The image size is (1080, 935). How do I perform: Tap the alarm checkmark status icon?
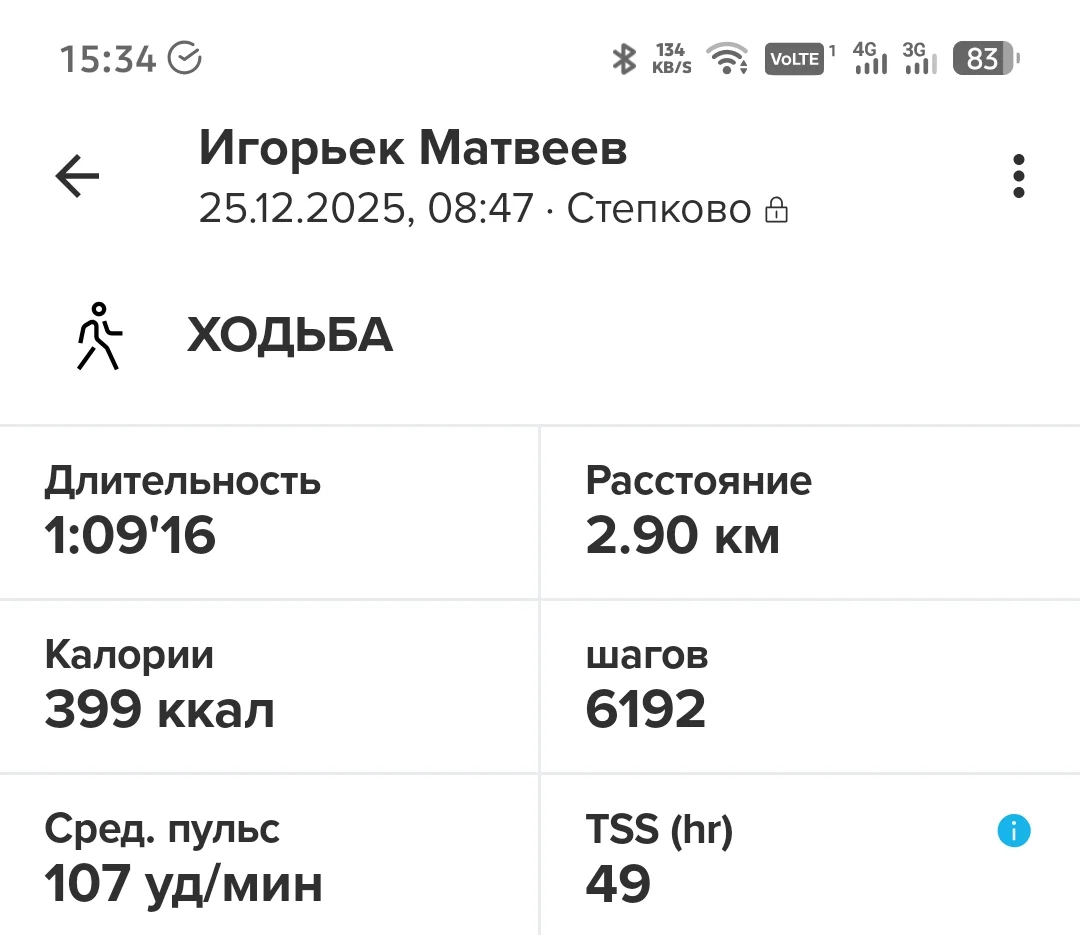click(185, 58)
